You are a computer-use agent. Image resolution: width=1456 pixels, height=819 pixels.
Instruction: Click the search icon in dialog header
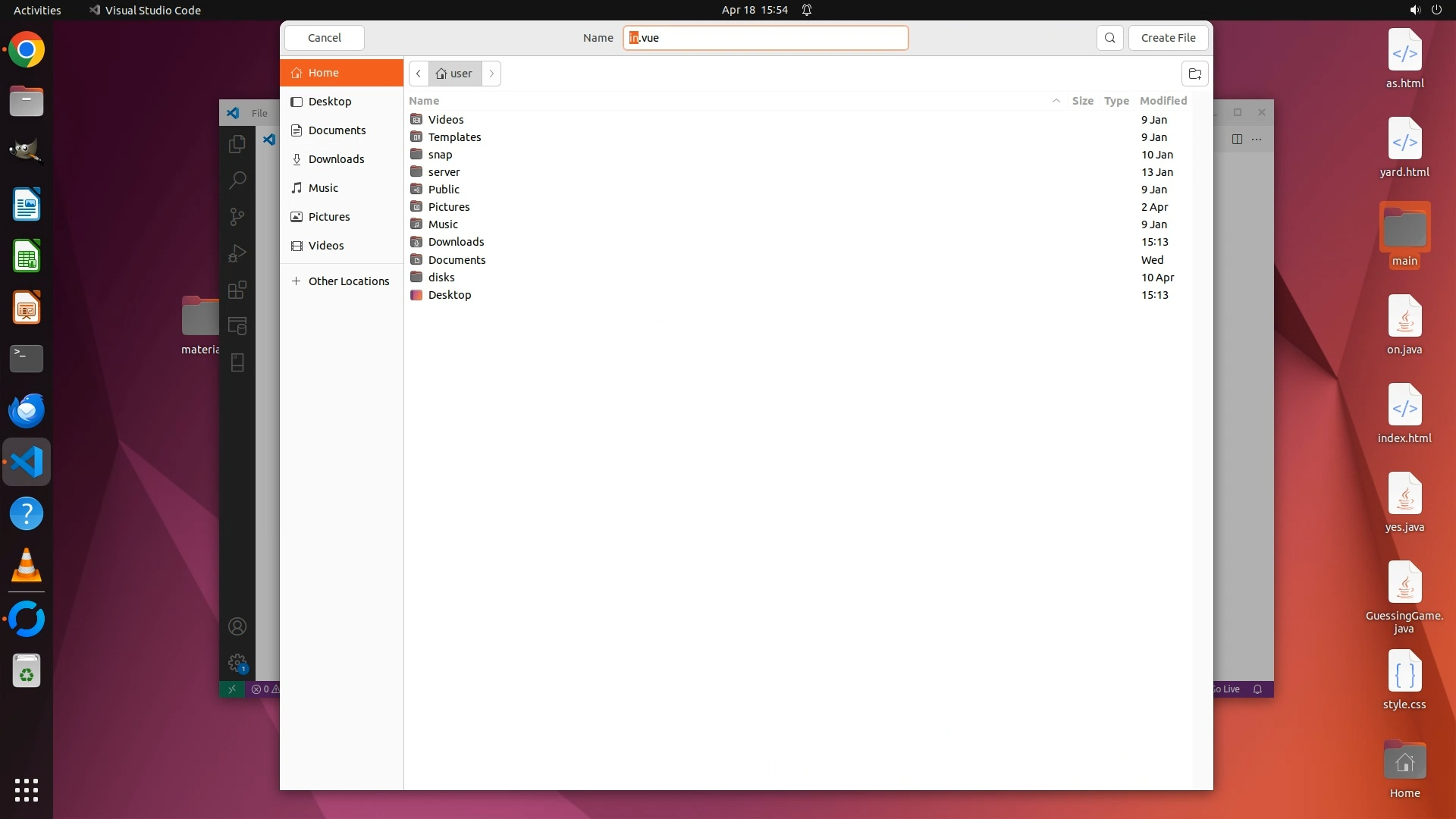click(x=1109, y=38)
